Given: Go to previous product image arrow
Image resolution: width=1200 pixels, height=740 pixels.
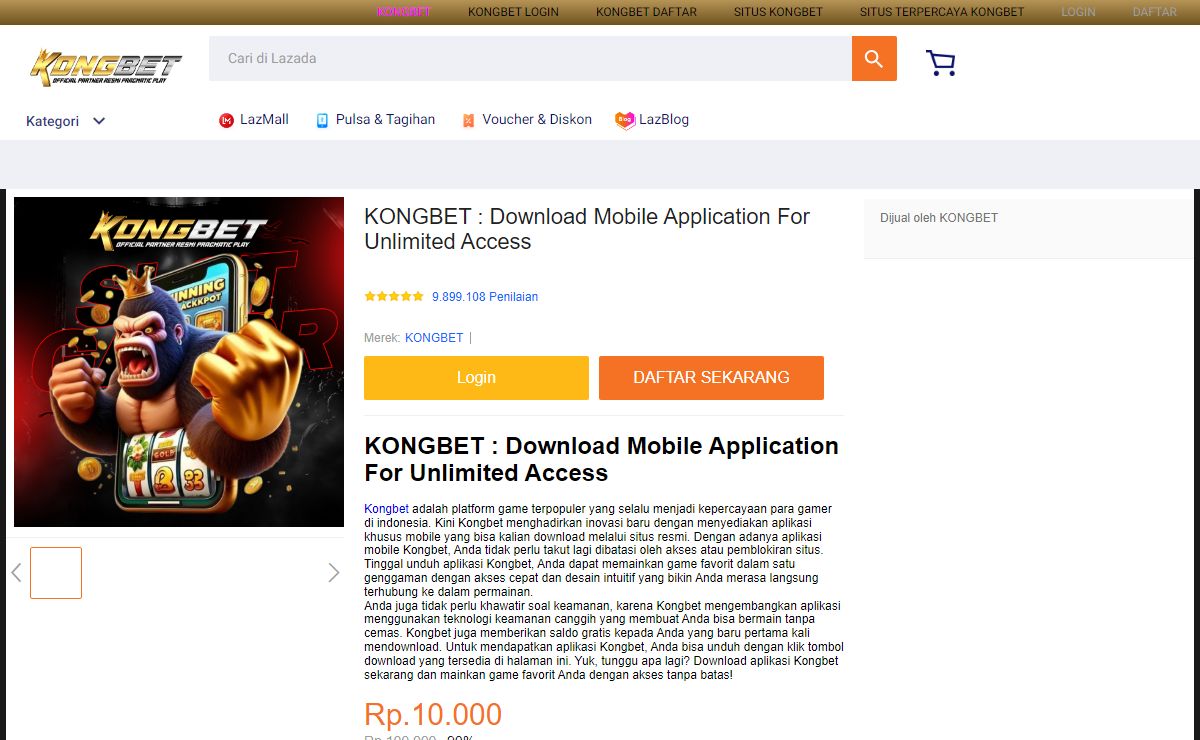Looking at the screenshot, I should 16,573.
